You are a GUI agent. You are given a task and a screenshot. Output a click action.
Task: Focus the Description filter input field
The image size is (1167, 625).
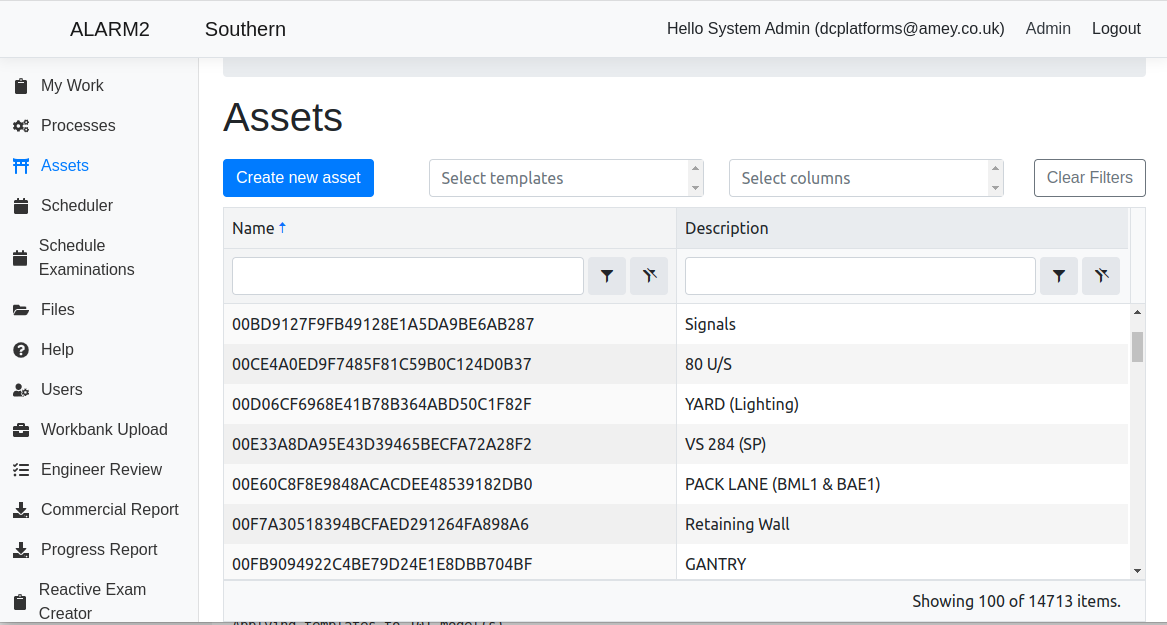pos(860,276)
